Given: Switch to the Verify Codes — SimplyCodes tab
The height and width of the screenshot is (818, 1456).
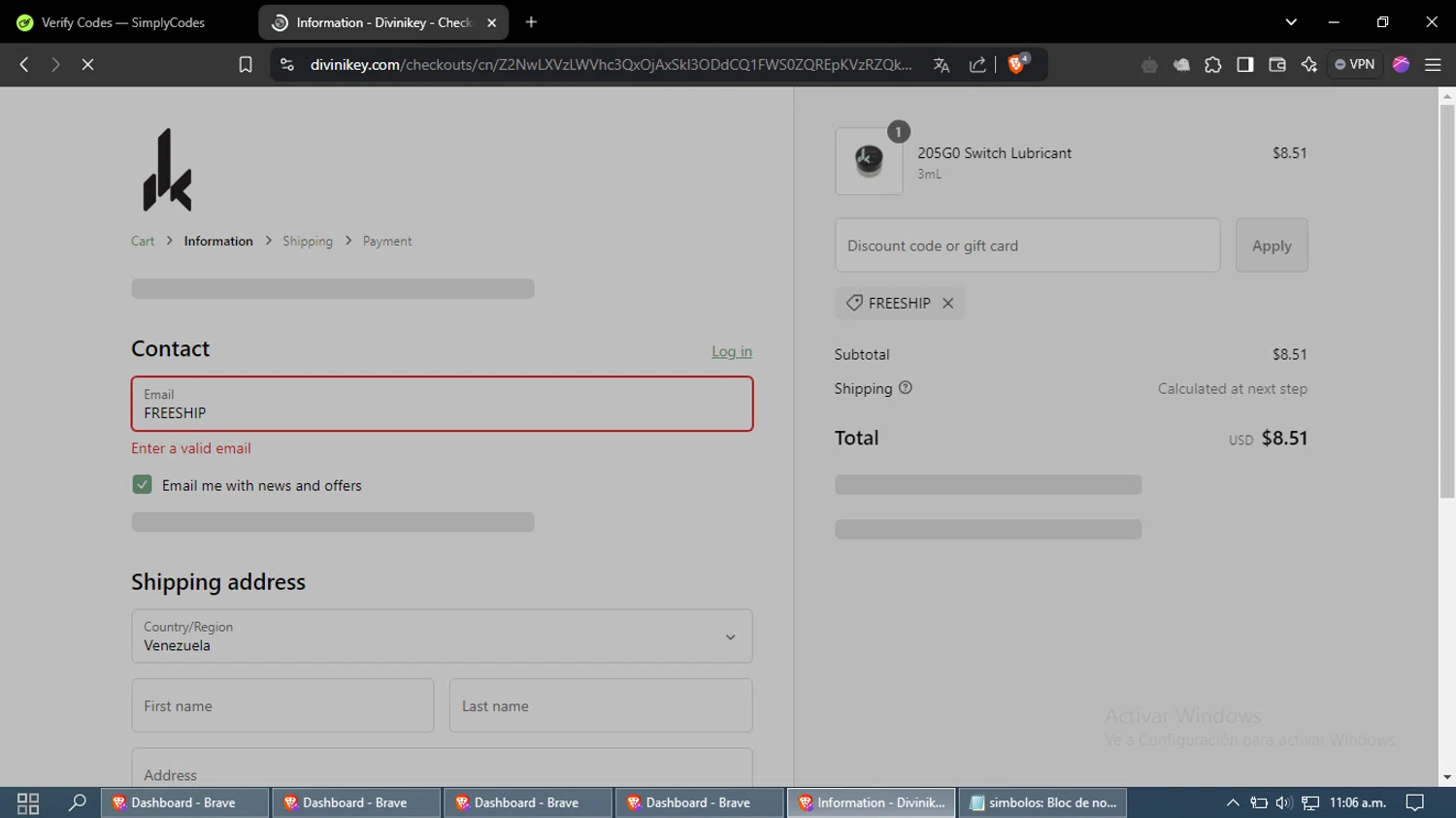Looking at the screenshot, I should 123,22.
